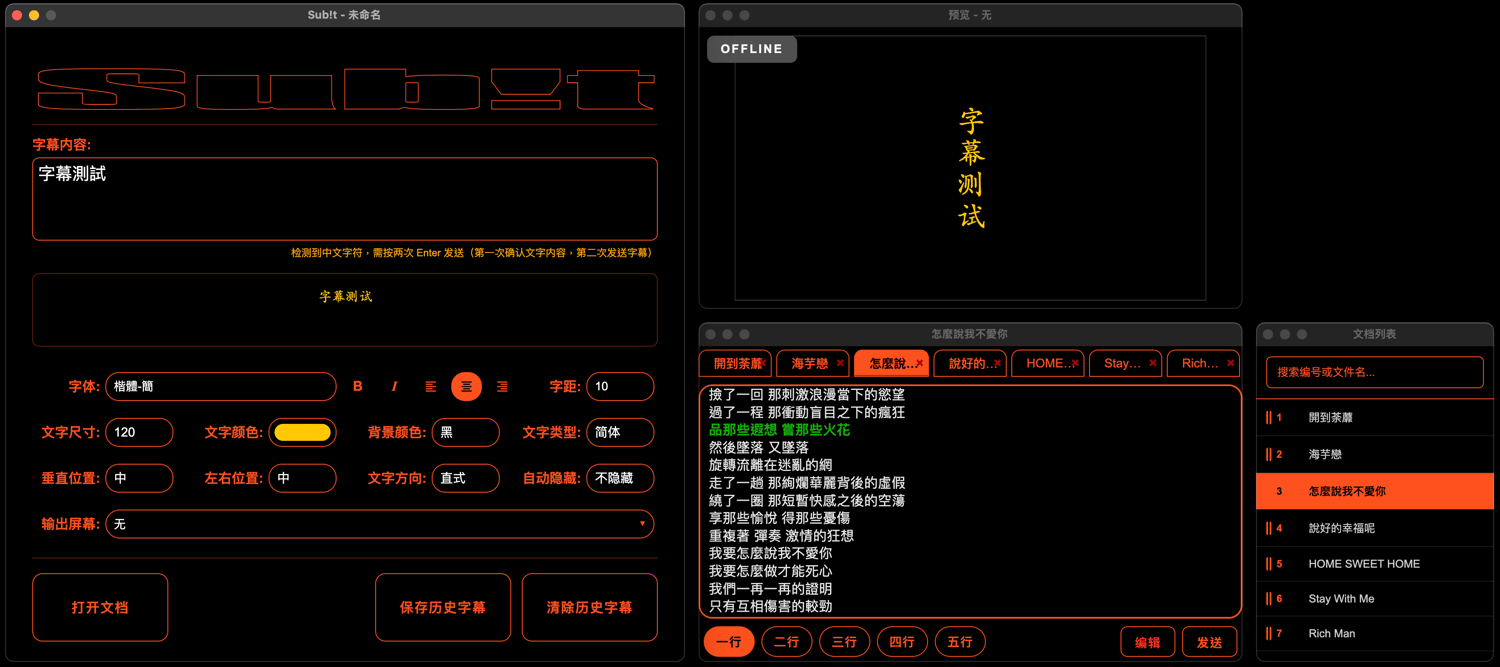The width and height of the screenshot is (1500, 667).
Task: Select 一行 line mode
Action: [x=729, y=642]
